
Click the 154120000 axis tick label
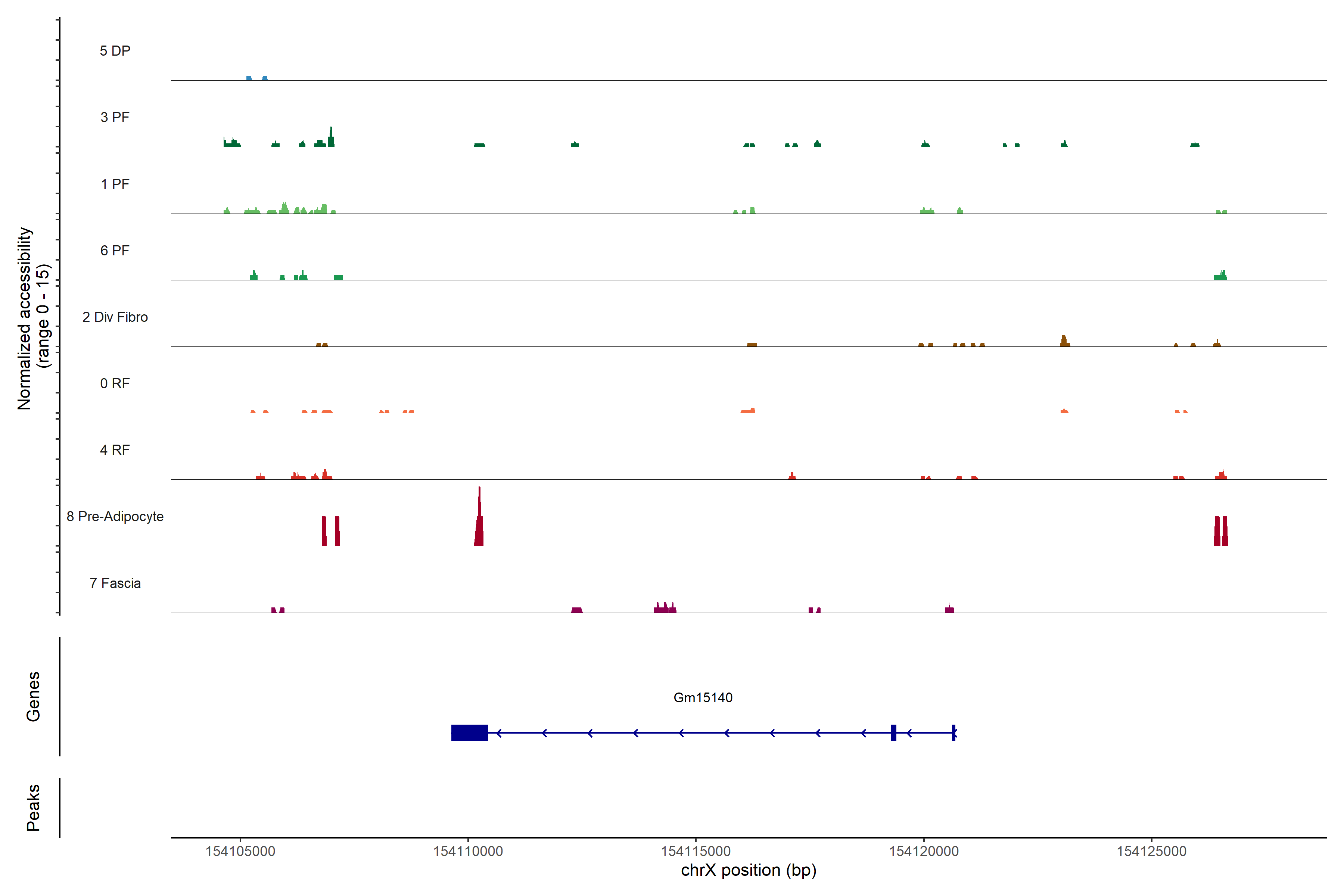[923, 851]
